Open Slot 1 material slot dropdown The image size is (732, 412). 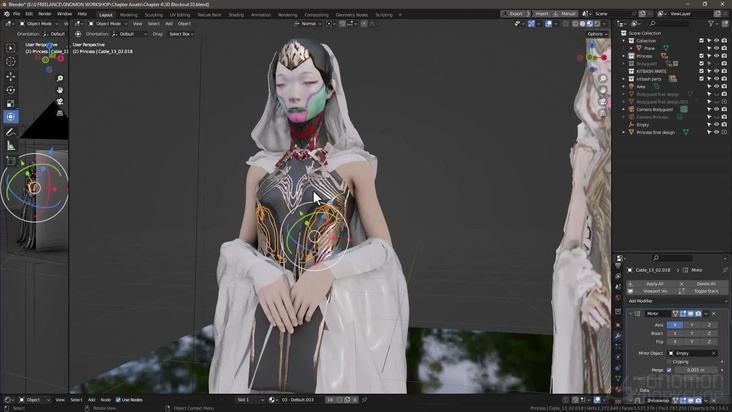click(x=250, y=400)
